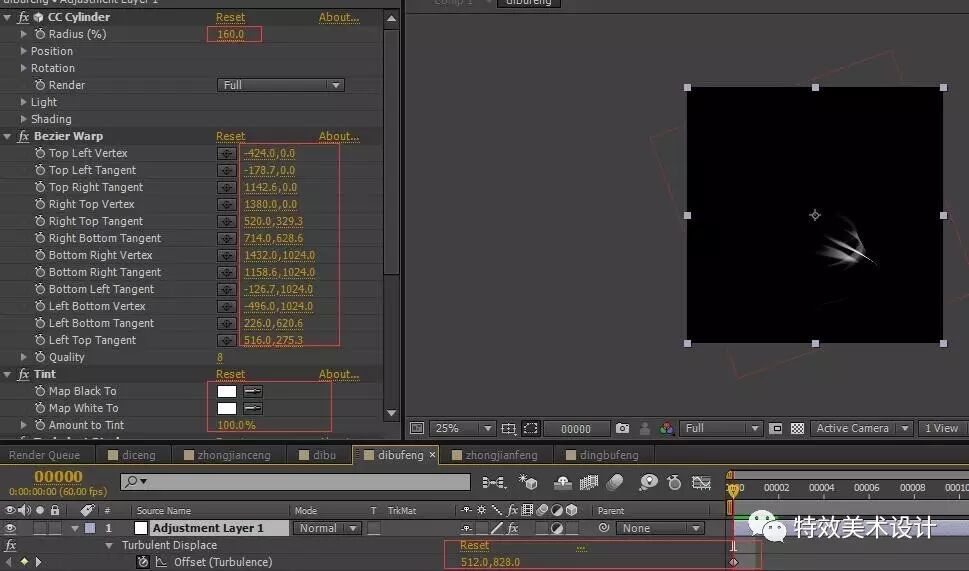The height and width of the screenshot is (571, 969).
Task: Take a snapshot with camera icon
Action: click(x=622, y=428)
